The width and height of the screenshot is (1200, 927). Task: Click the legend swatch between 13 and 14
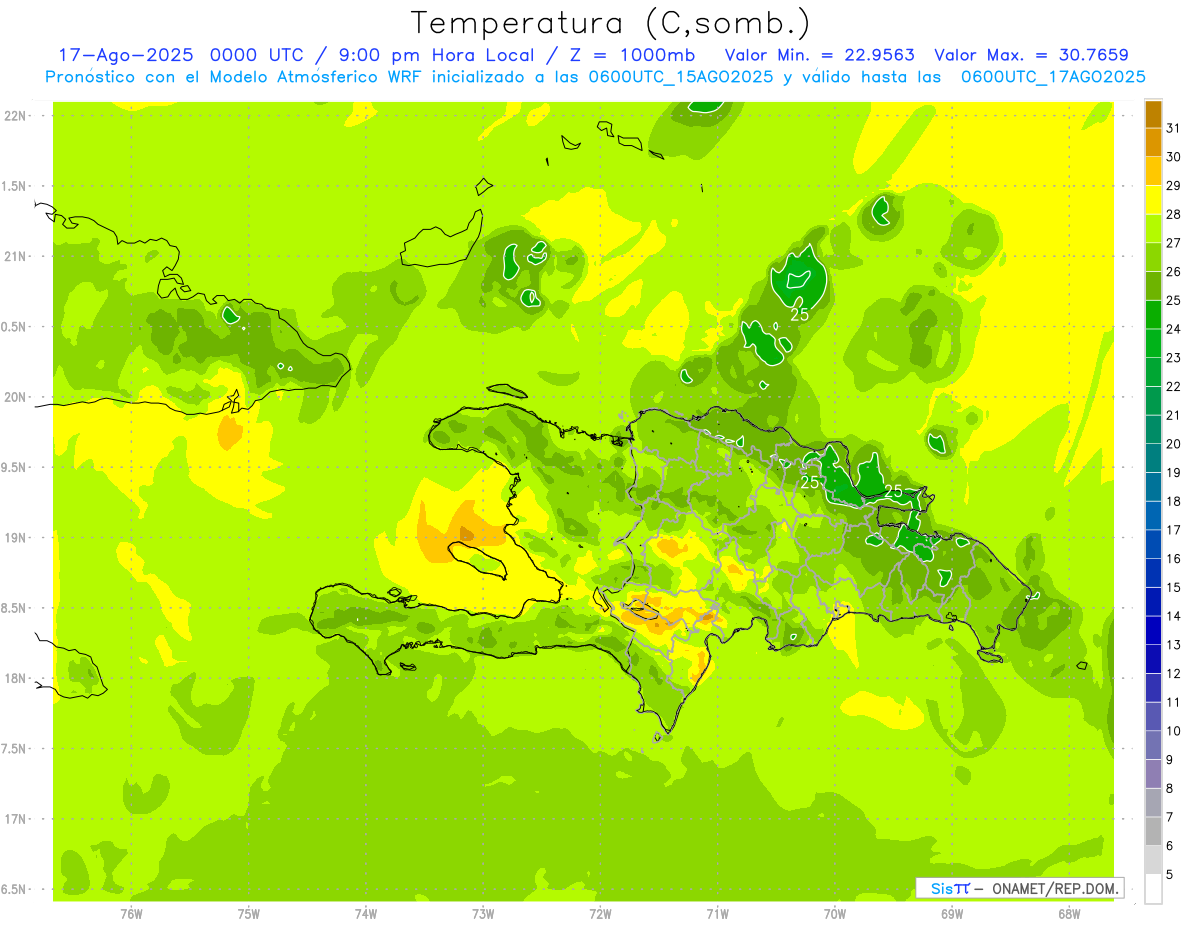point(1153,630)
